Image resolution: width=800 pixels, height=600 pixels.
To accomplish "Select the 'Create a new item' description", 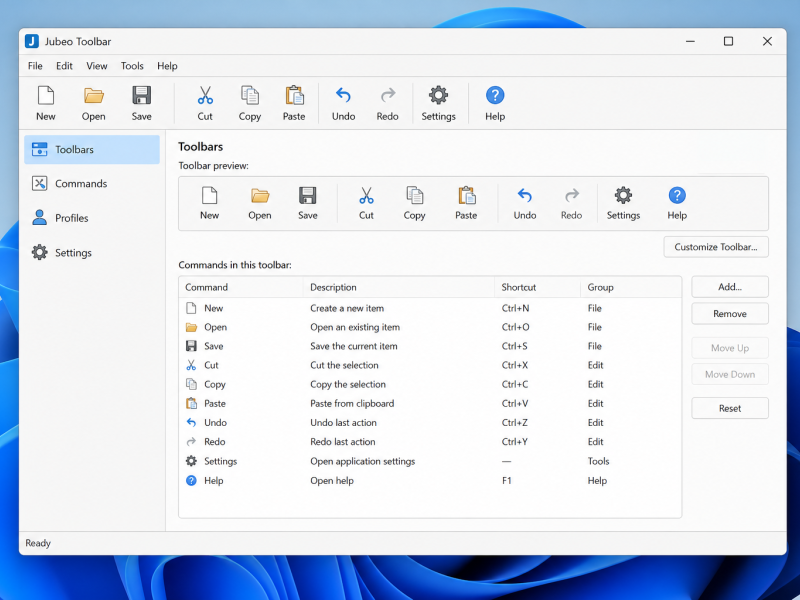I will (x=347, y=308).
